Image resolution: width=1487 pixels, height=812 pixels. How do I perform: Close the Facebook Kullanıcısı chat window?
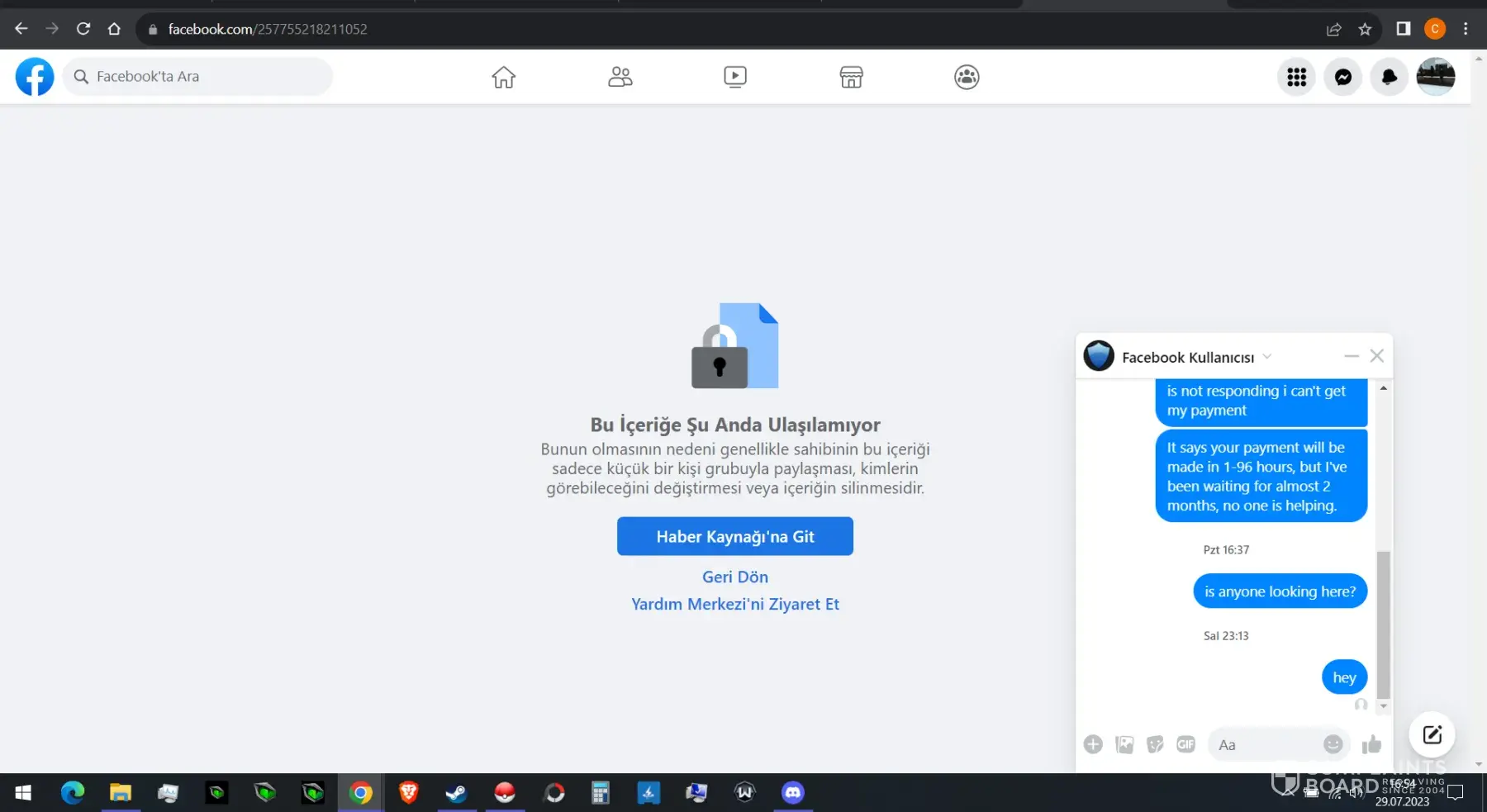[x=1376, y=356]
